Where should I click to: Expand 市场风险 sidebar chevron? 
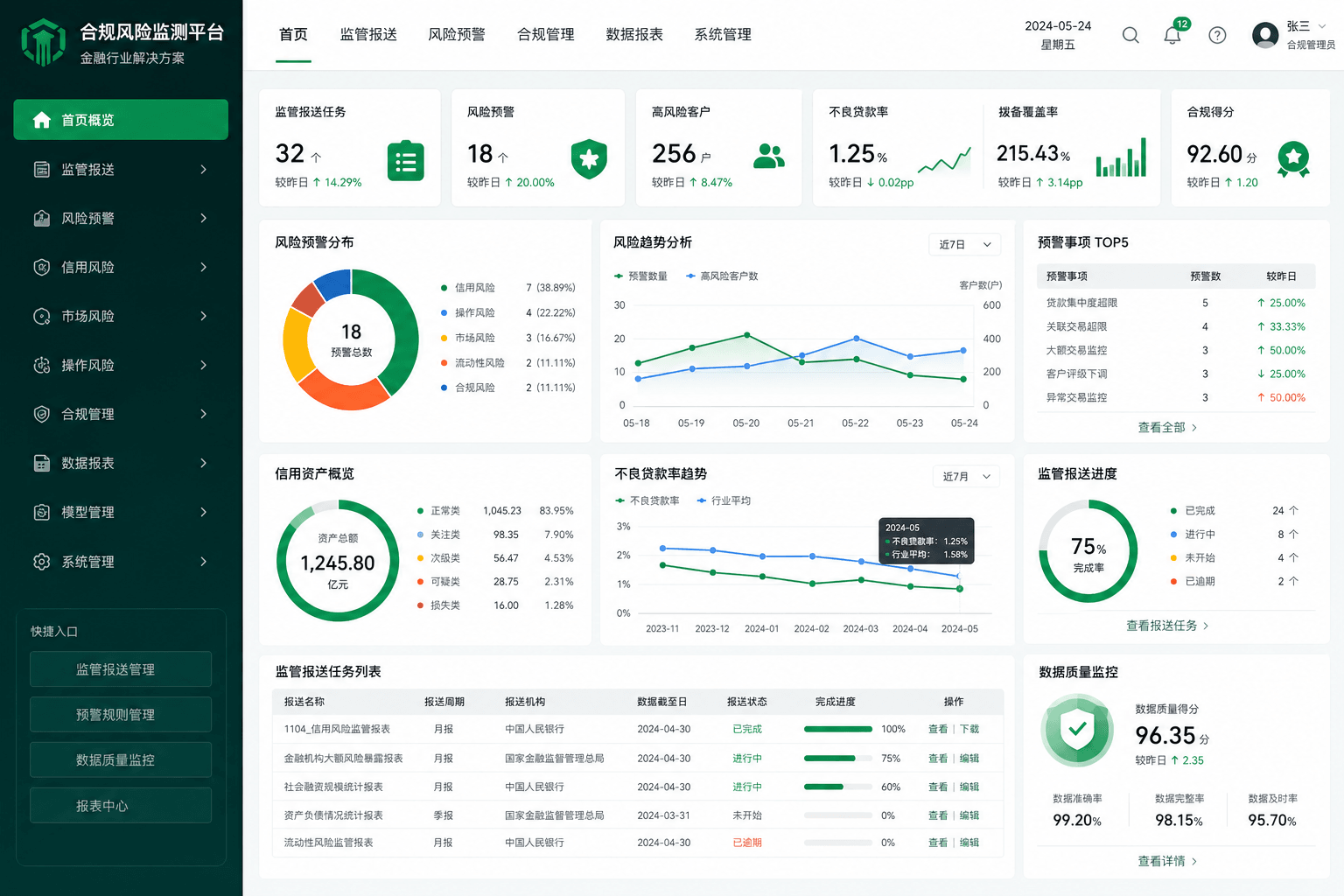click(x=203, y=316)
